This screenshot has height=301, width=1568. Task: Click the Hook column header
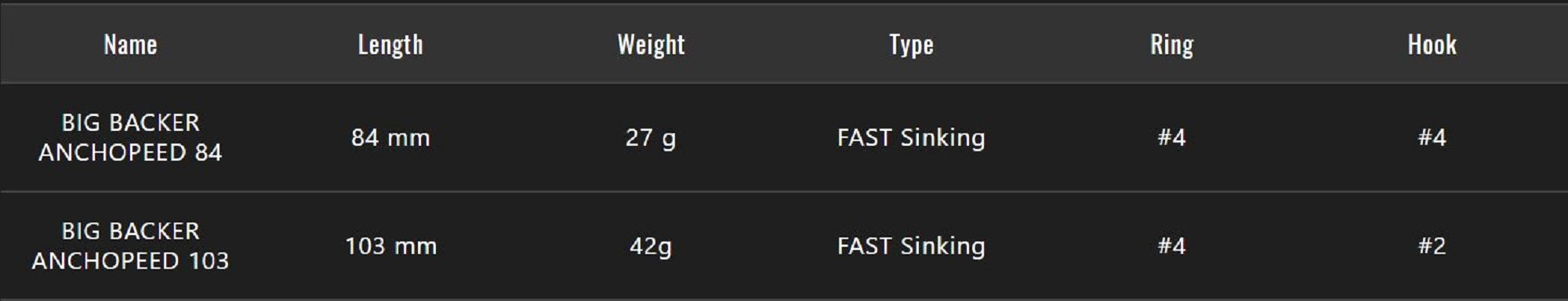[1432, 45]
